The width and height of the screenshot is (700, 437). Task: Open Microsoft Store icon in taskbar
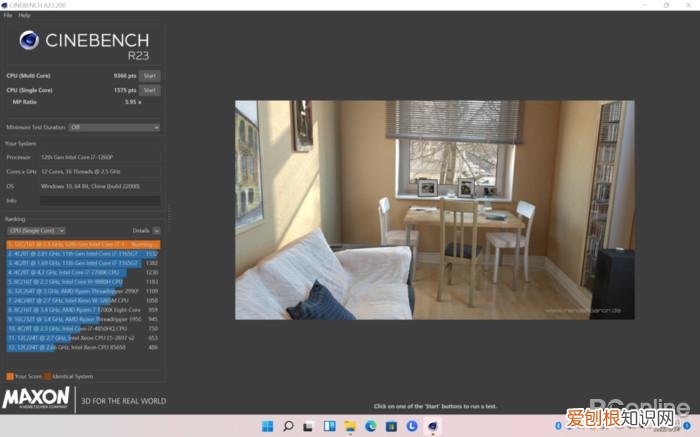391,427
